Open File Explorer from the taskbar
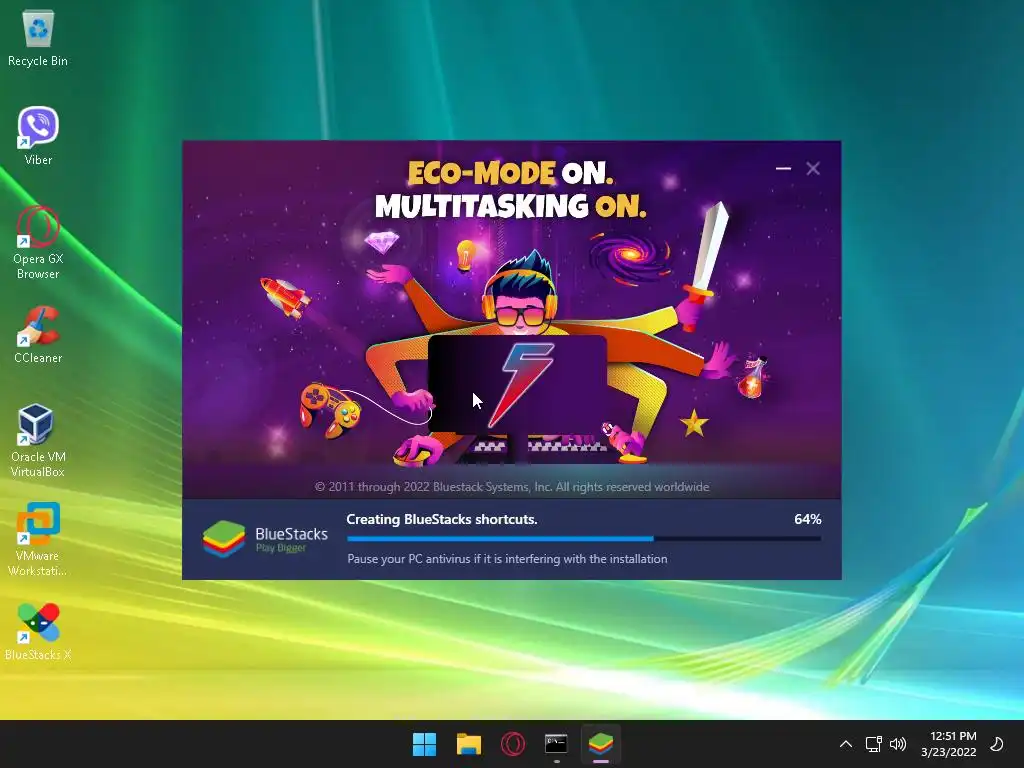Viewport: 1024px width, 768px height. pyautogui.click(x=469, y=744)
